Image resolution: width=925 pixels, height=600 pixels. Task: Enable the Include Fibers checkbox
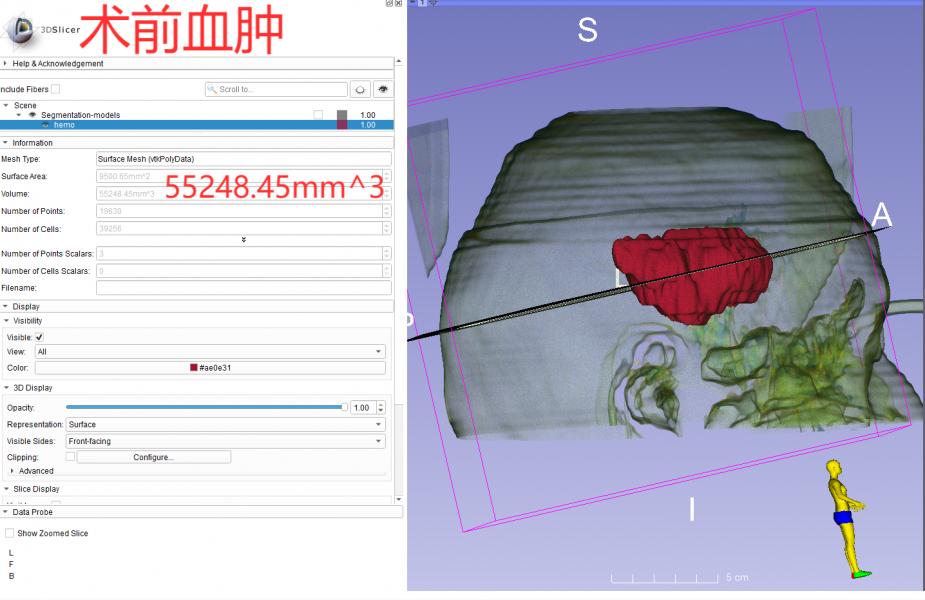coord(56,89)
